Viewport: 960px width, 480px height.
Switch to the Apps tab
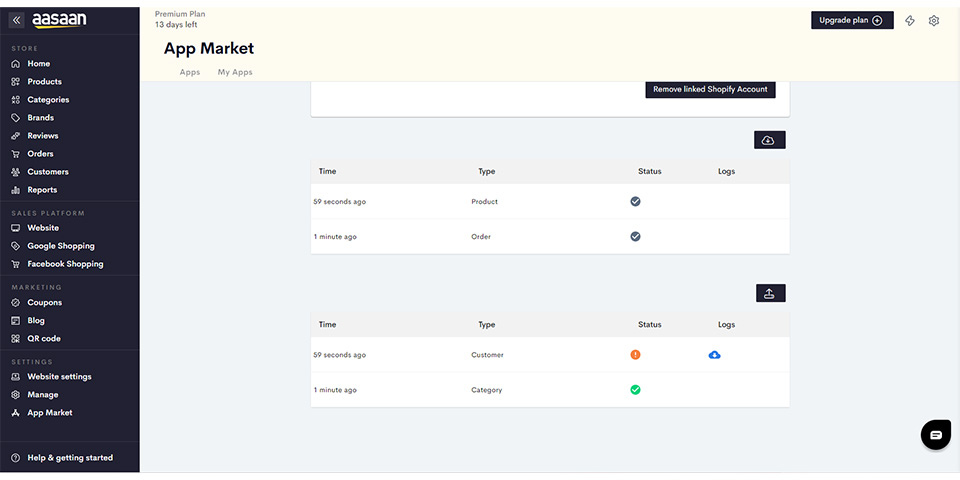[x=190, y=72]
